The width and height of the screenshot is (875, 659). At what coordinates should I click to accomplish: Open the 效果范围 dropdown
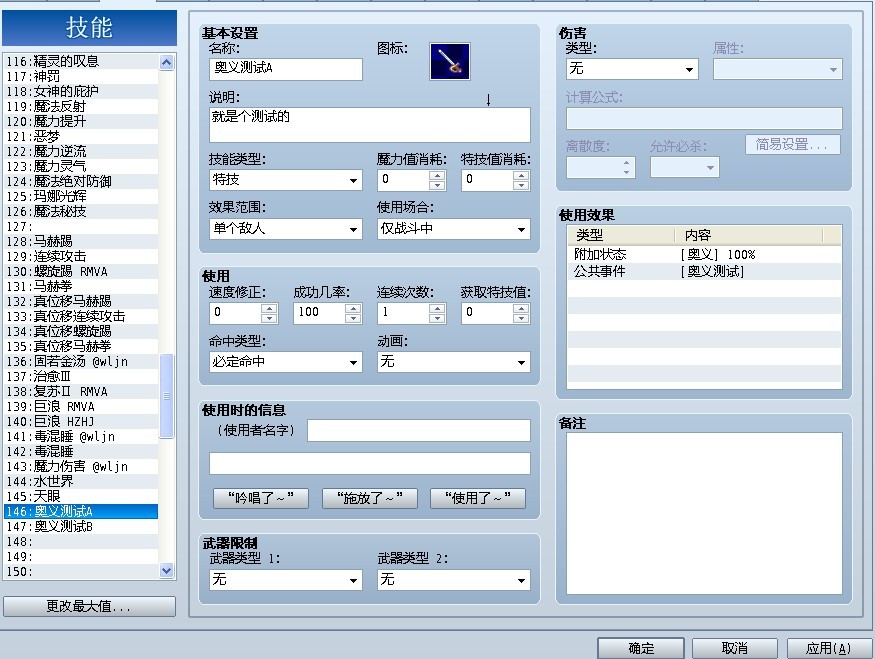(285, 229)
